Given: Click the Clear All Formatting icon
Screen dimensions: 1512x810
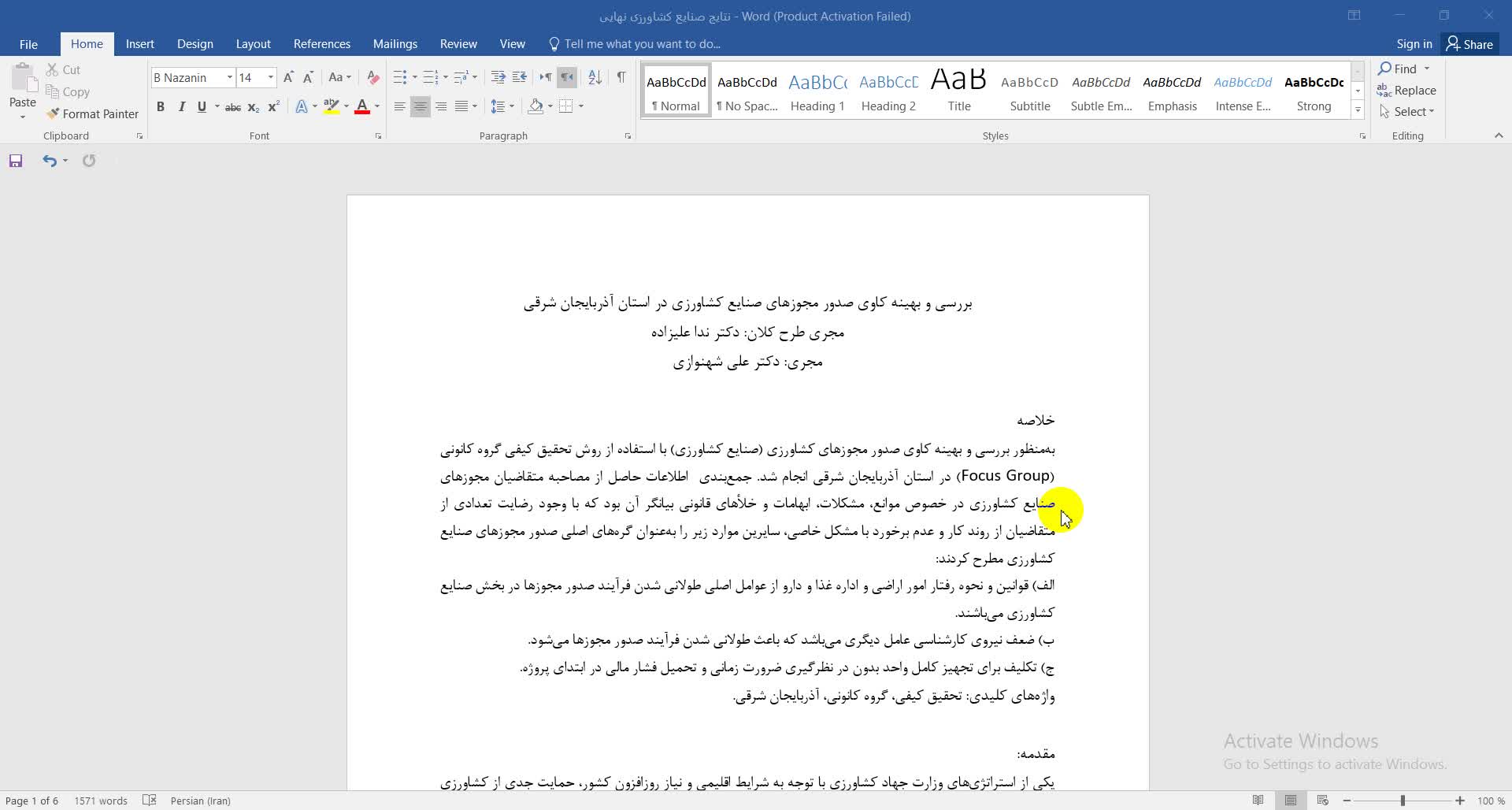Looking at the screenshot, I should pos(373,77).
